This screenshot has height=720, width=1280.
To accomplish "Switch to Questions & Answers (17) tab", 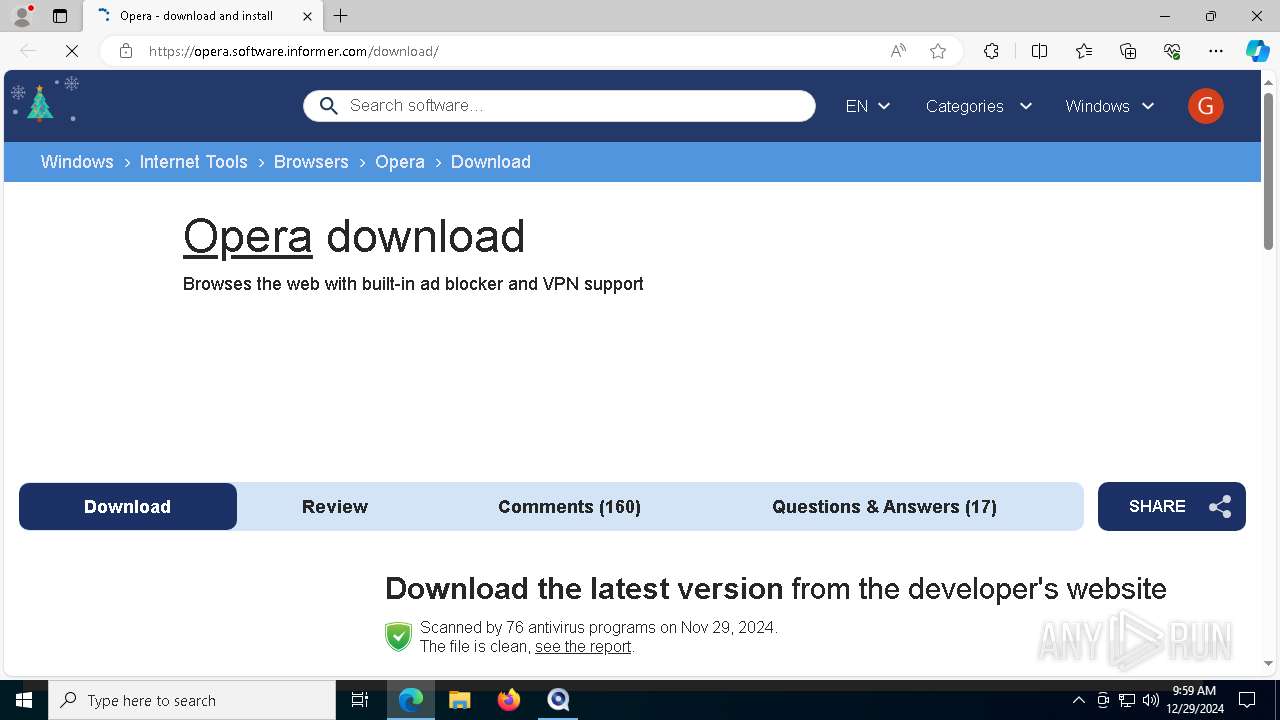I will coord(885,506).
